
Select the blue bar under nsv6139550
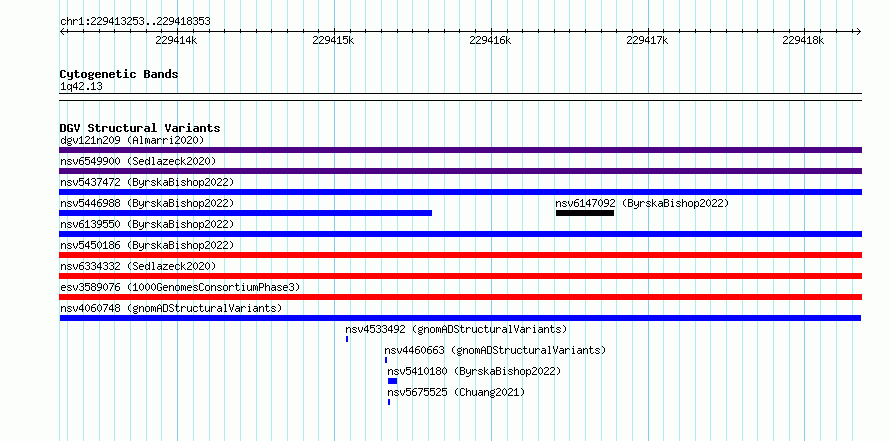tap(460, 234)
